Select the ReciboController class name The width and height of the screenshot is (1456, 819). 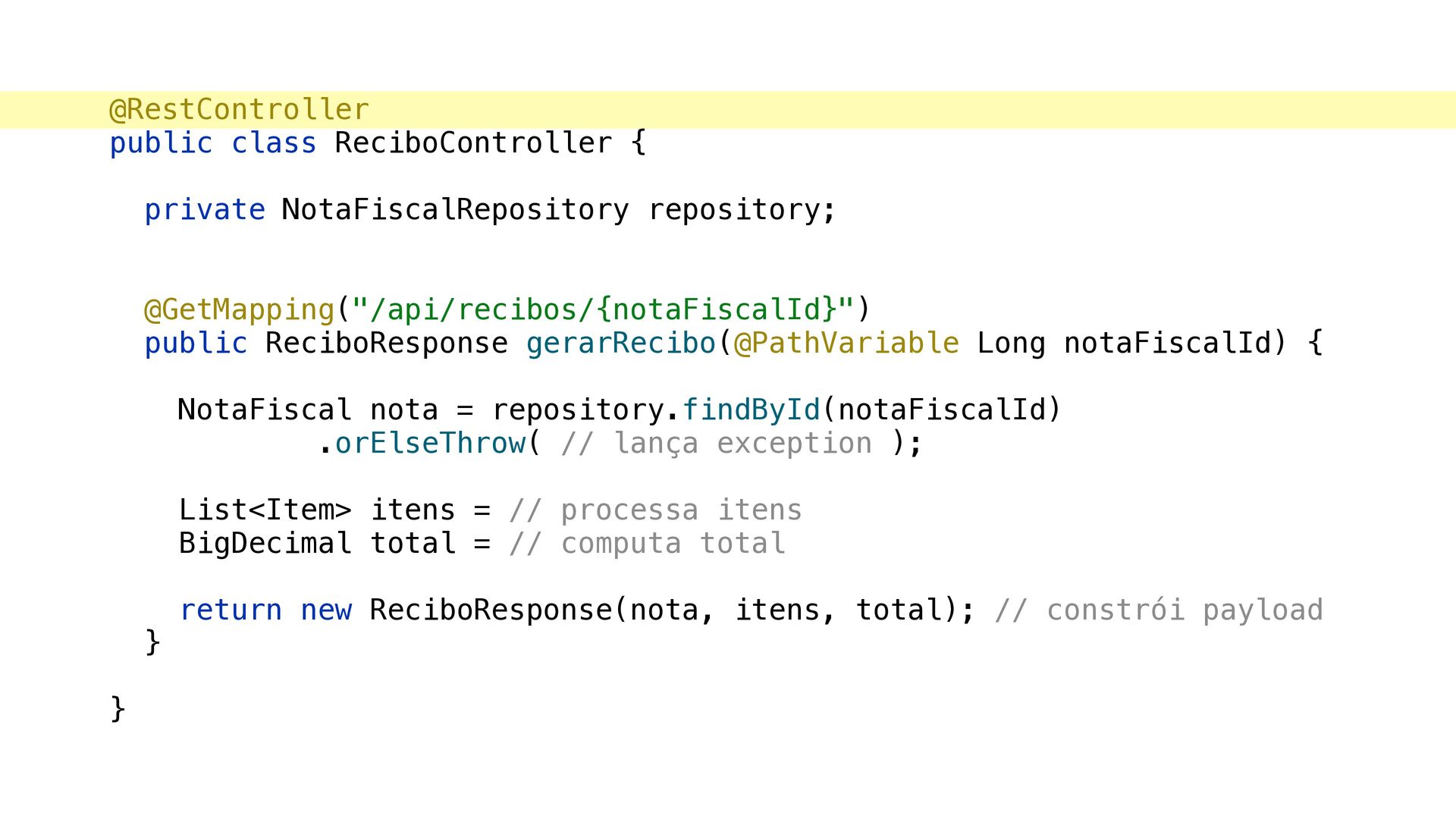click(473, 143)
